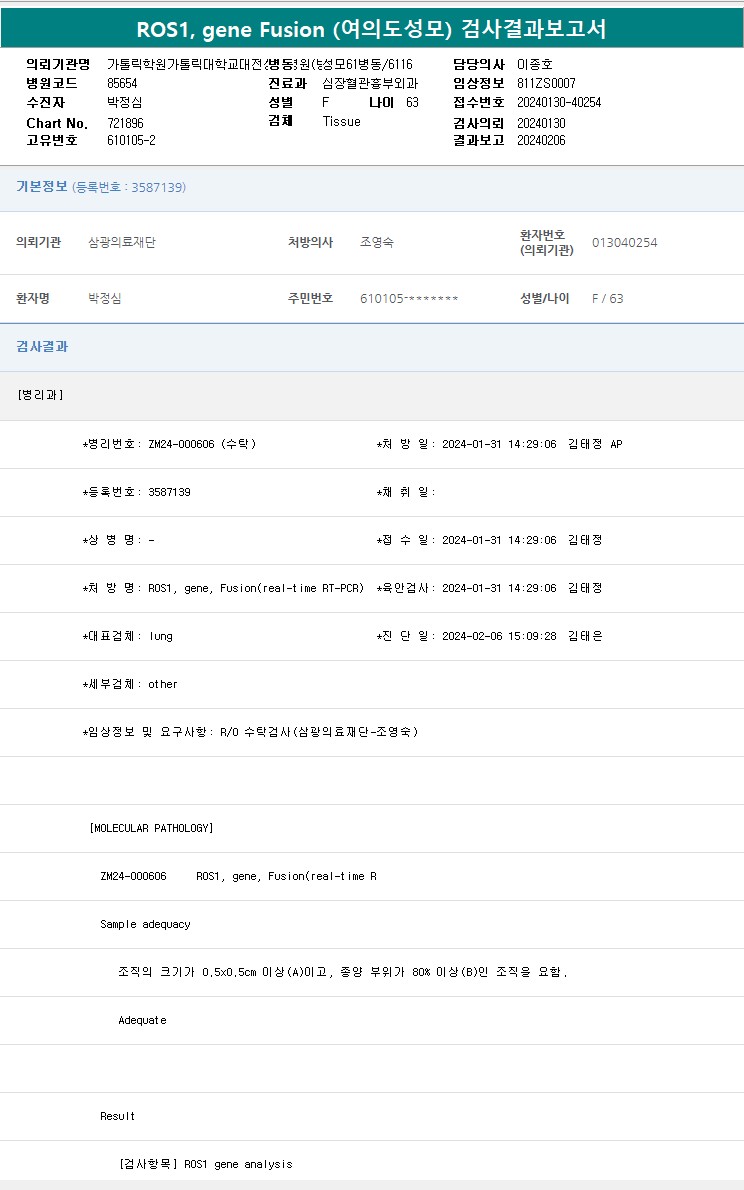The height and width of the screenshot is (1190, 744).
Task: Click the Adequate sample result text
Action: pyautogui.click(x=142, y=1020)
